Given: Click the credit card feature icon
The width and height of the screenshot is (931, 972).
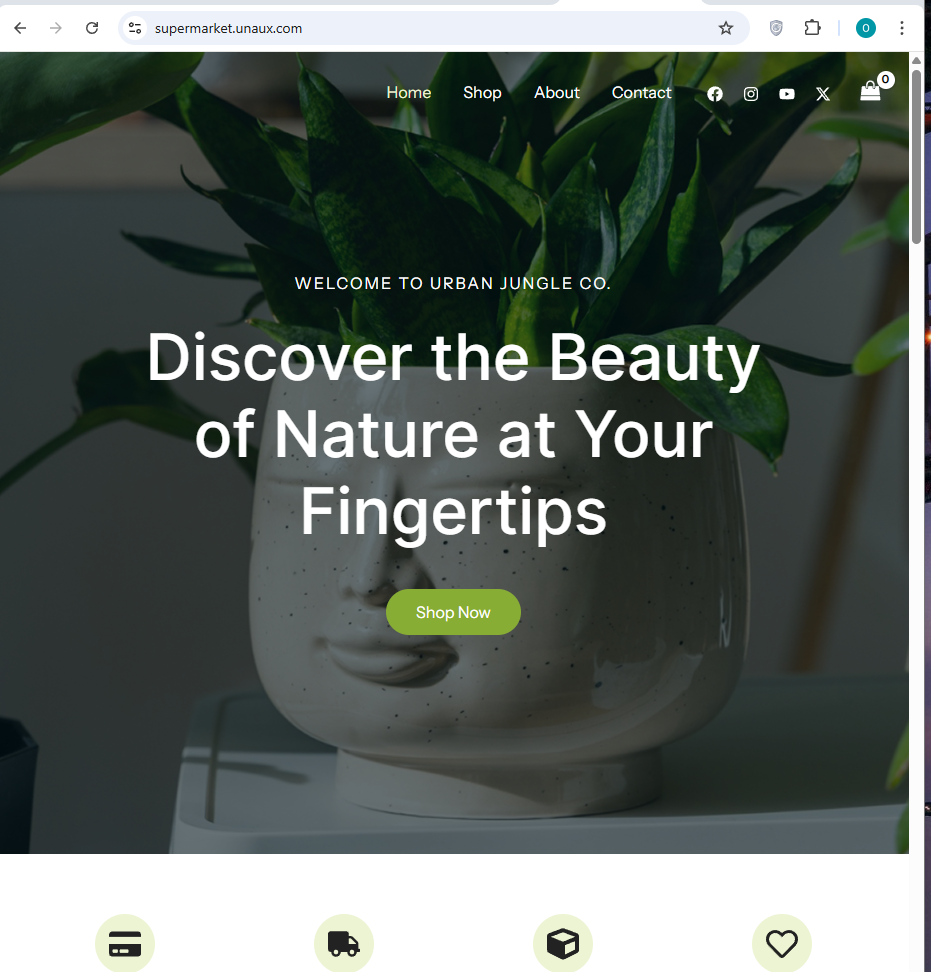Looking at the screenshot, I should click(125, 943).
